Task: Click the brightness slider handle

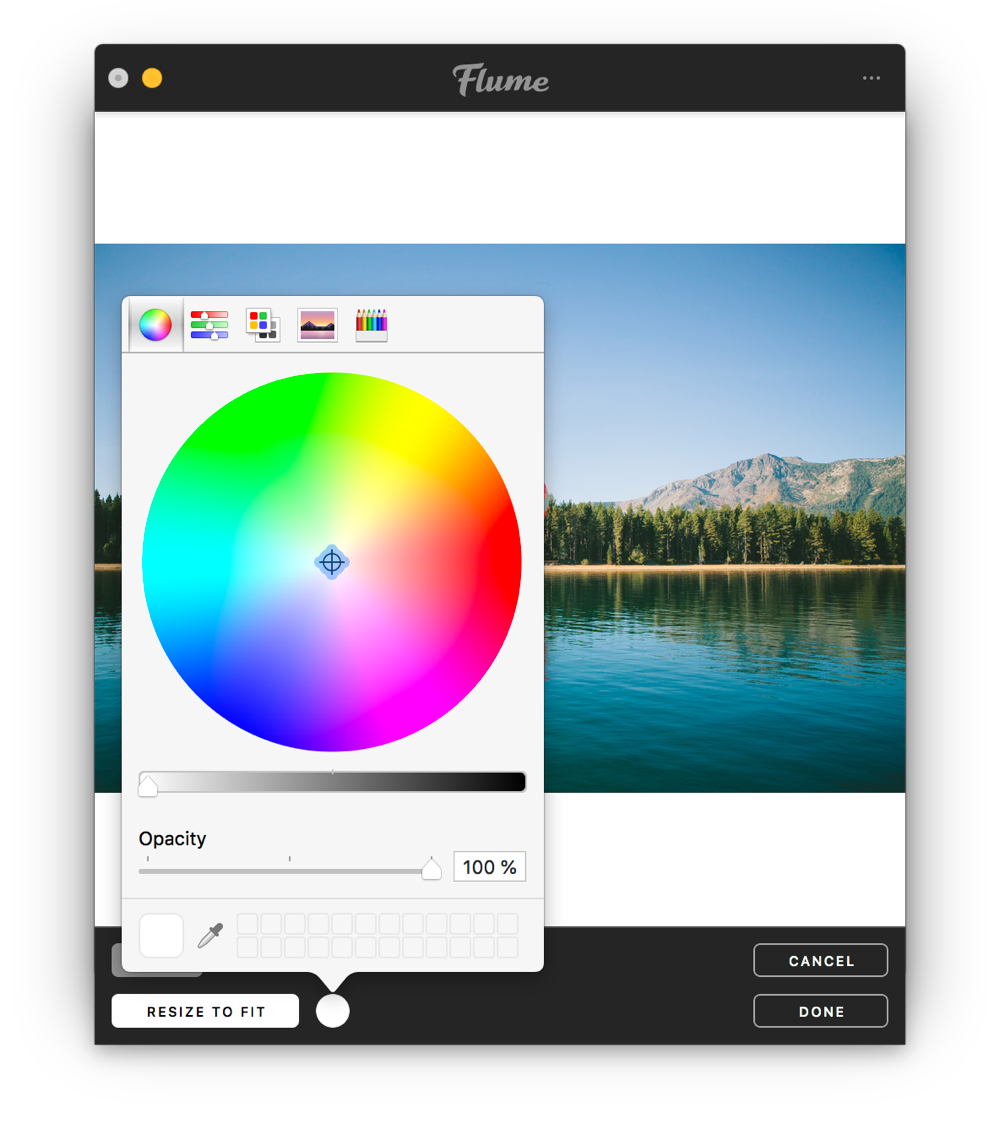Action: point(148,785)
